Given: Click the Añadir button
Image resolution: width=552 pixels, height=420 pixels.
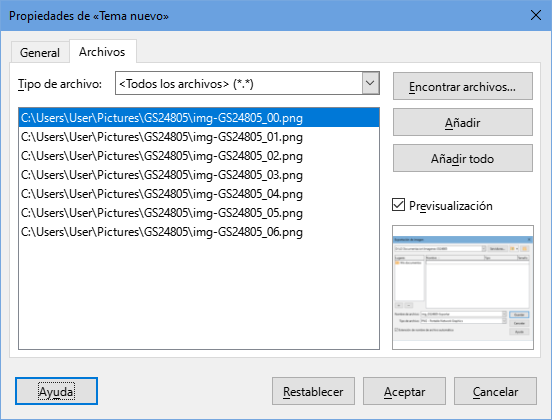Looking at the screenshot, I should pos(463,122).
